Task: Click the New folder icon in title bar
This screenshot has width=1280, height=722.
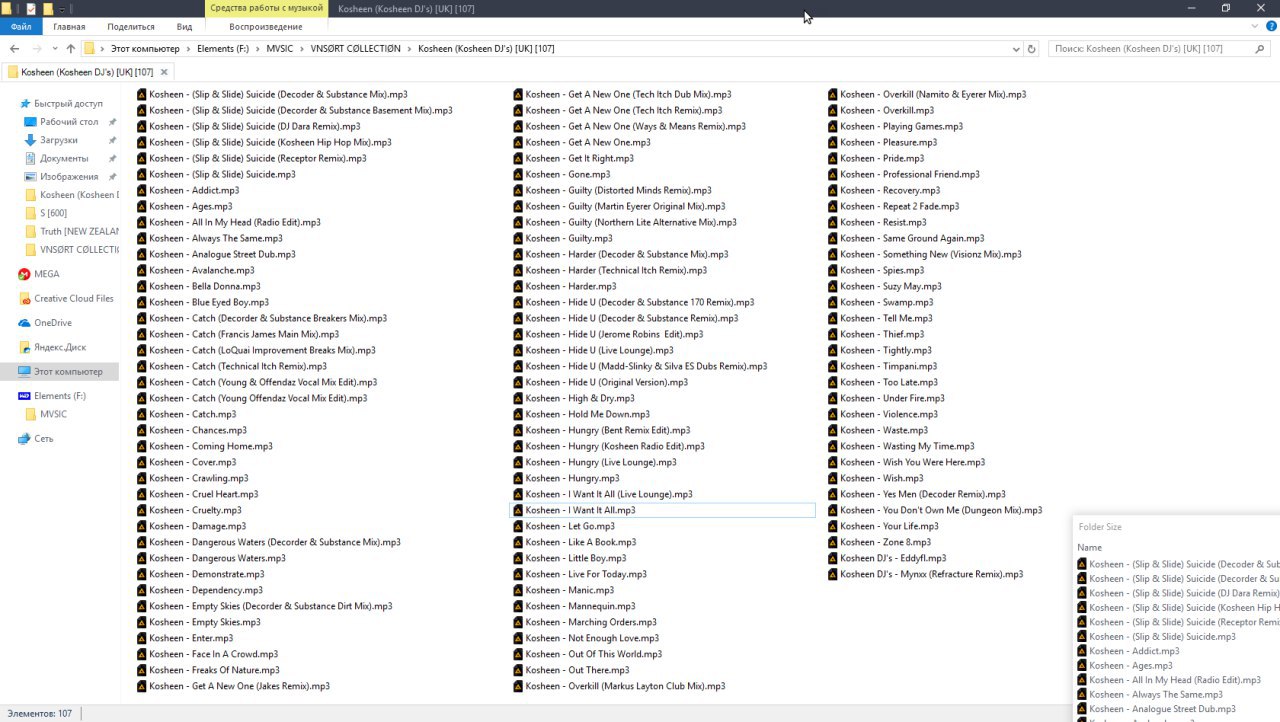Action: [x=47, y=8]
